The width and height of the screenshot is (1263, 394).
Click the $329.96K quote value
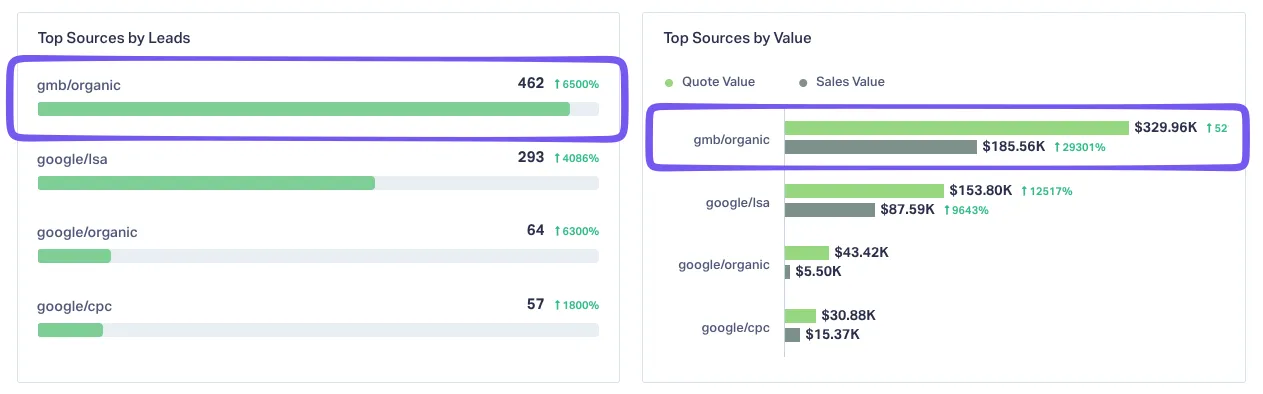pos(1165,127)
